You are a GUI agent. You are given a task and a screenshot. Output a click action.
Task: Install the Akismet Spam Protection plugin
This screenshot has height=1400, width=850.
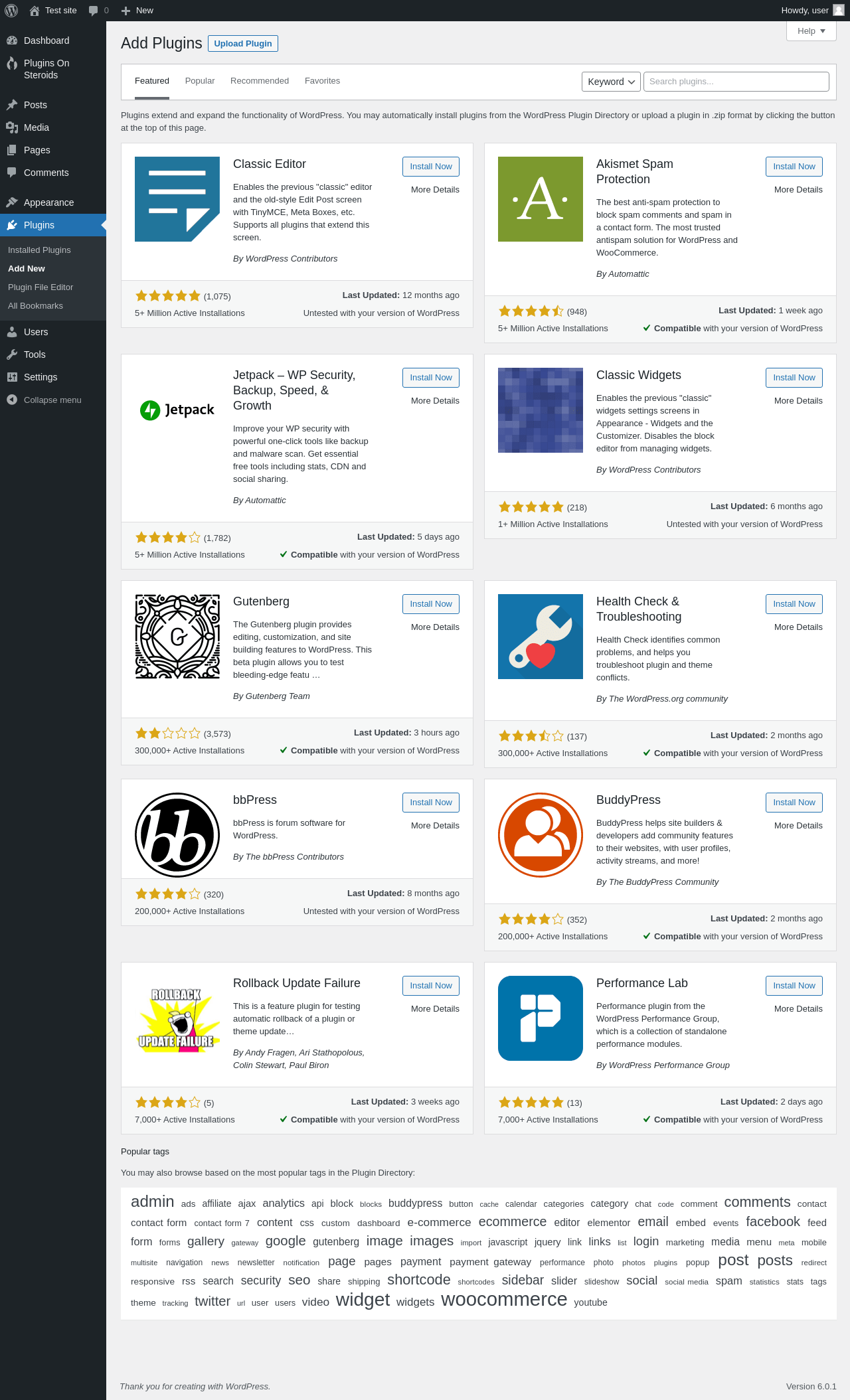pos(794,167)
